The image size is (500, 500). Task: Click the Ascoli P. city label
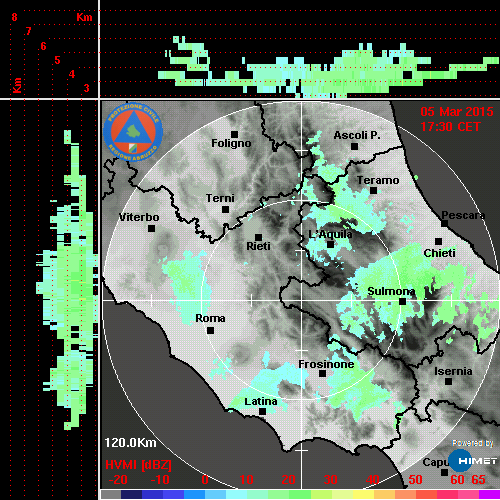(357, 135)
